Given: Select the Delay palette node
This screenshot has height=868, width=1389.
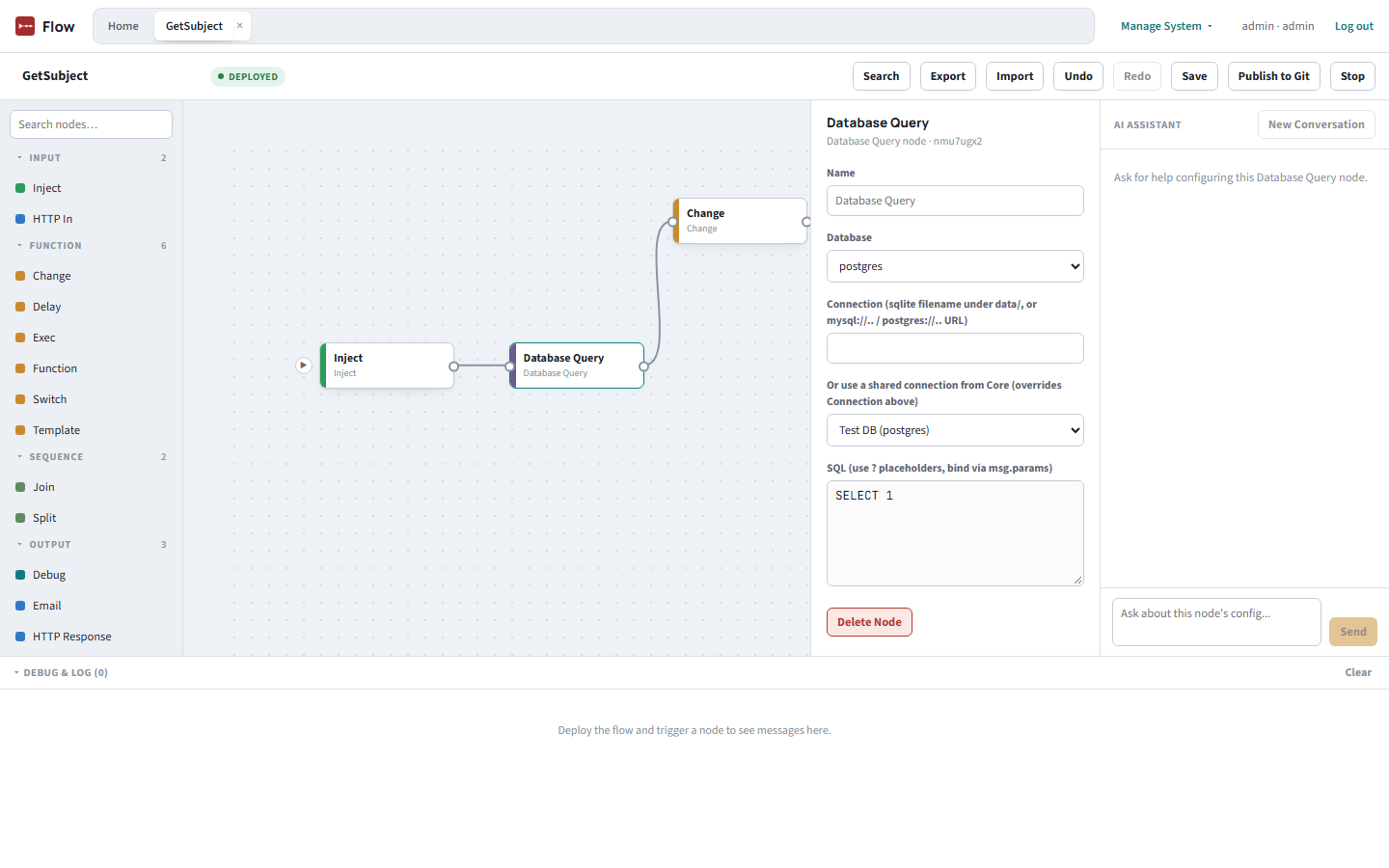Looking at the screenshot, I should (91, 307).
